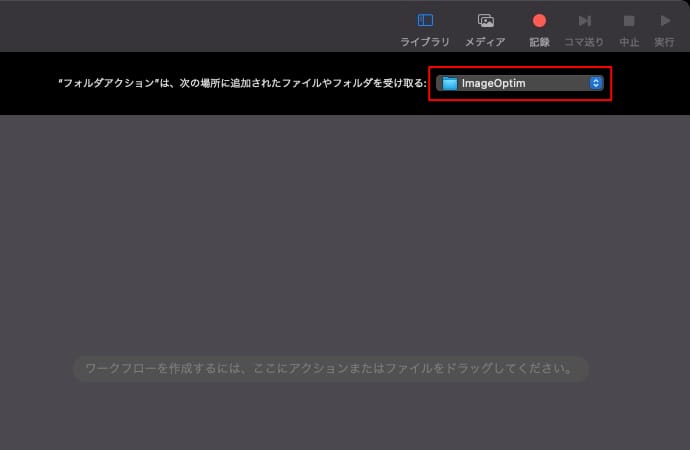The height and width of the screenshot is (450, 690).
Task: Click the ライブラリ text label in toolbar
Action: pyautogui.click(x=425, y=42)
